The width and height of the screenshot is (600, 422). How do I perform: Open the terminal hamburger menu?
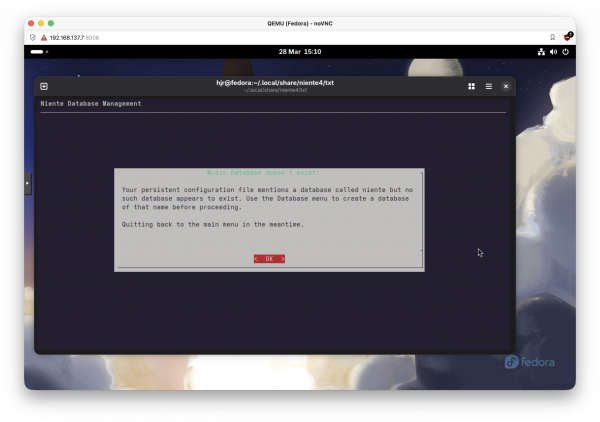point(489,87)
